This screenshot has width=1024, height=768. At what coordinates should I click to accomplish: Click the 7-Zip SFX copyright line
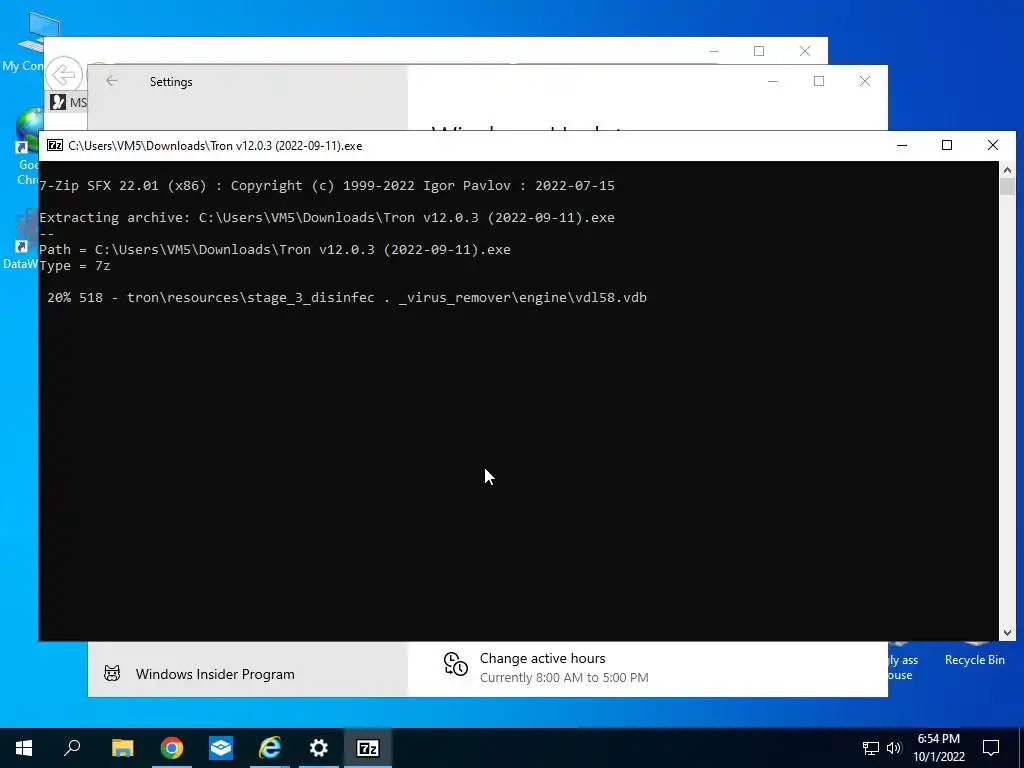[327, 185]
